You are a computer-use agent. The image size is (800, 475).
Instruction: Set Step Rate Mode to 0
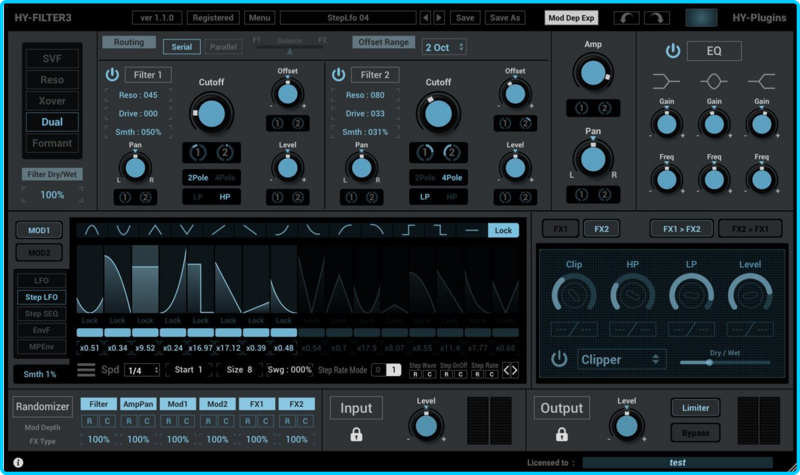pyautogui.click(x=378, y=370)
